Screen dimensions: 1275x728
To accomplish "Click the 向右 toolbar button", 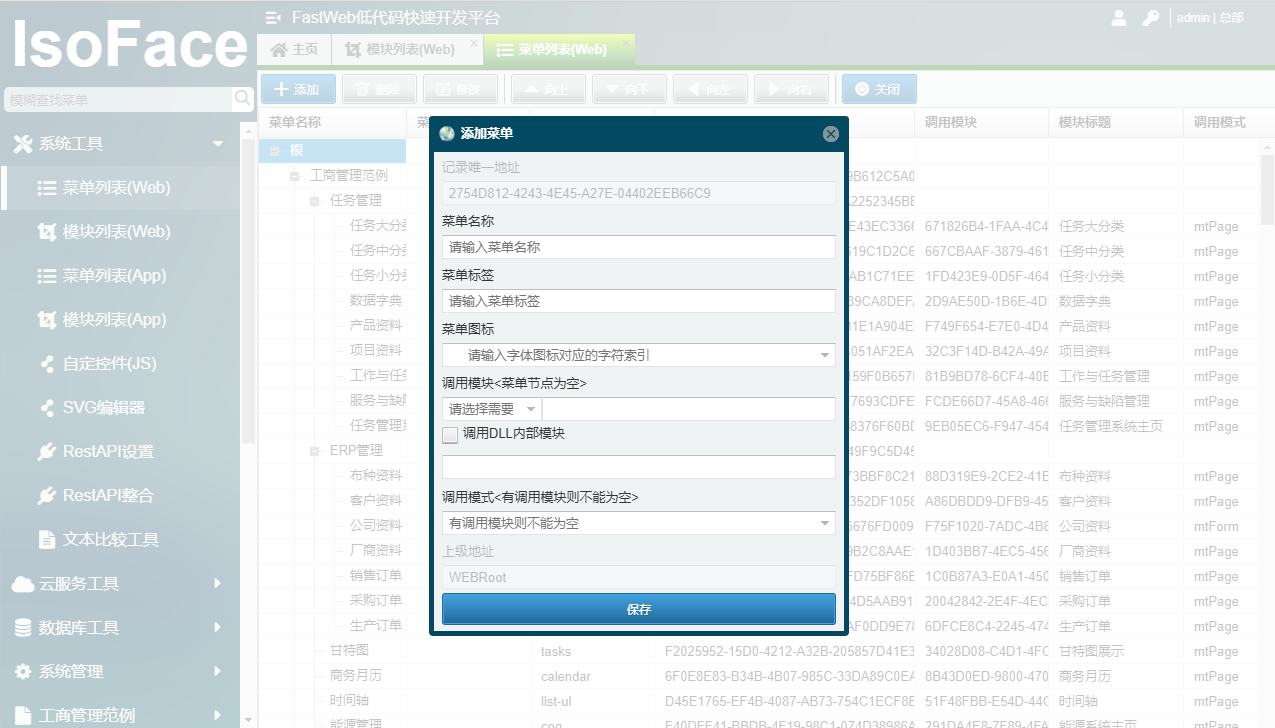I will pyautogui.click(x=791, y=89).
